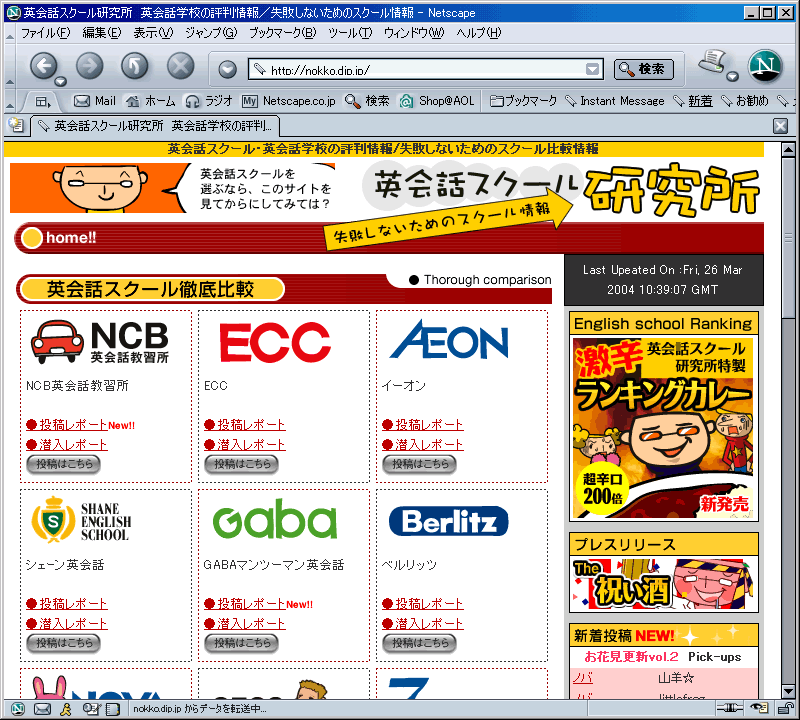Open the ツール(T) menu
800x720 pixels.
350,33
